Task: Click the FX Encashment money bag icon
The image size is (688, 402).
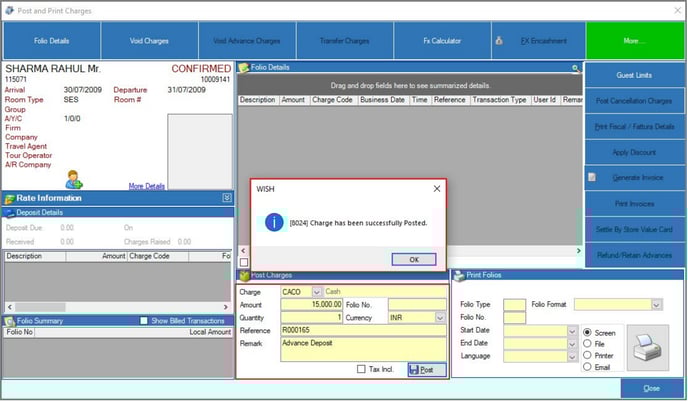Action: [x=497, y=41]
